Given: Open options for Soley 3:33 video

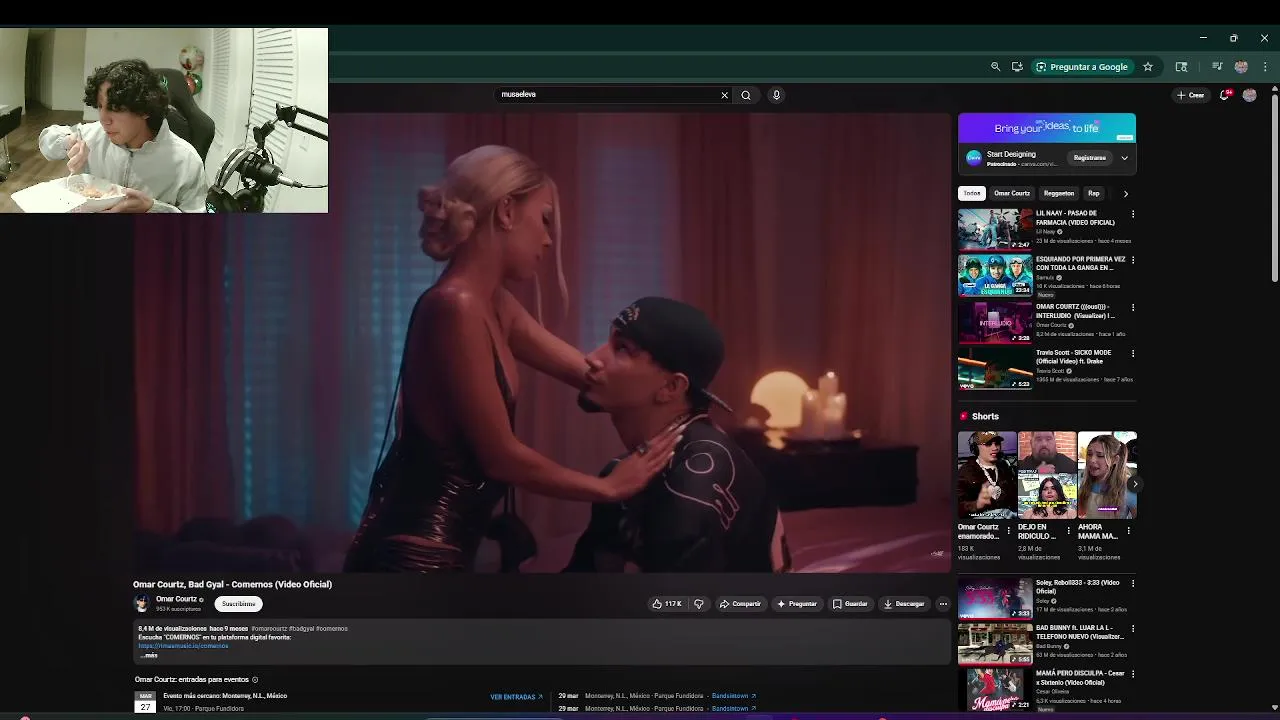Looking at the screenshot, I should pyautogui.click(x=1132, y=583).
